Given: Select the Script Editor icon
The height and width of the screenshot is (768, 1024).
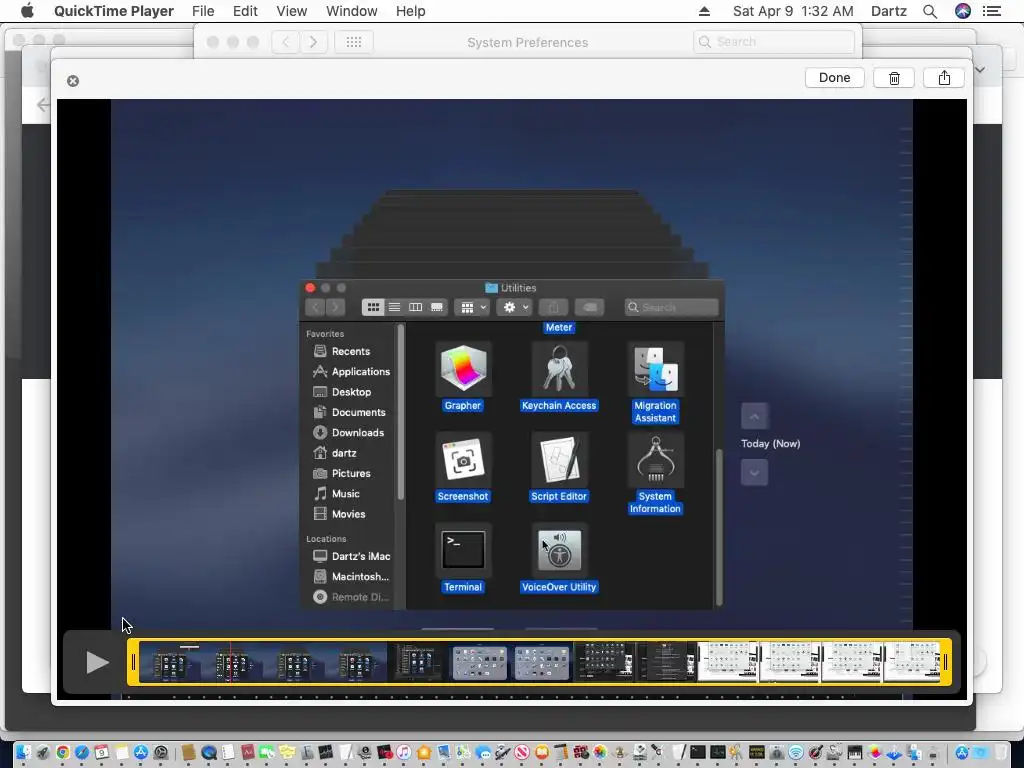Looking at the screenshot, I should pos(559,460).
